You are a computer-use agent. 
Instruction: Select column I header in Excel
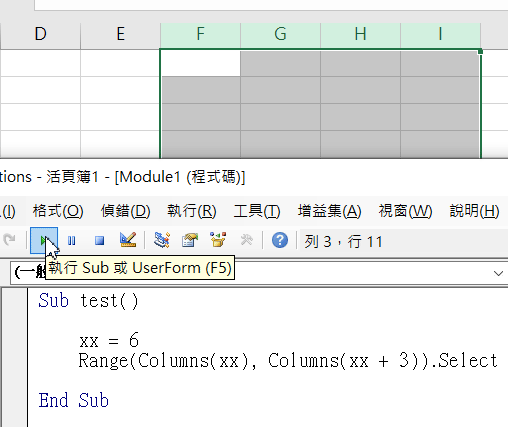[440, 34]
